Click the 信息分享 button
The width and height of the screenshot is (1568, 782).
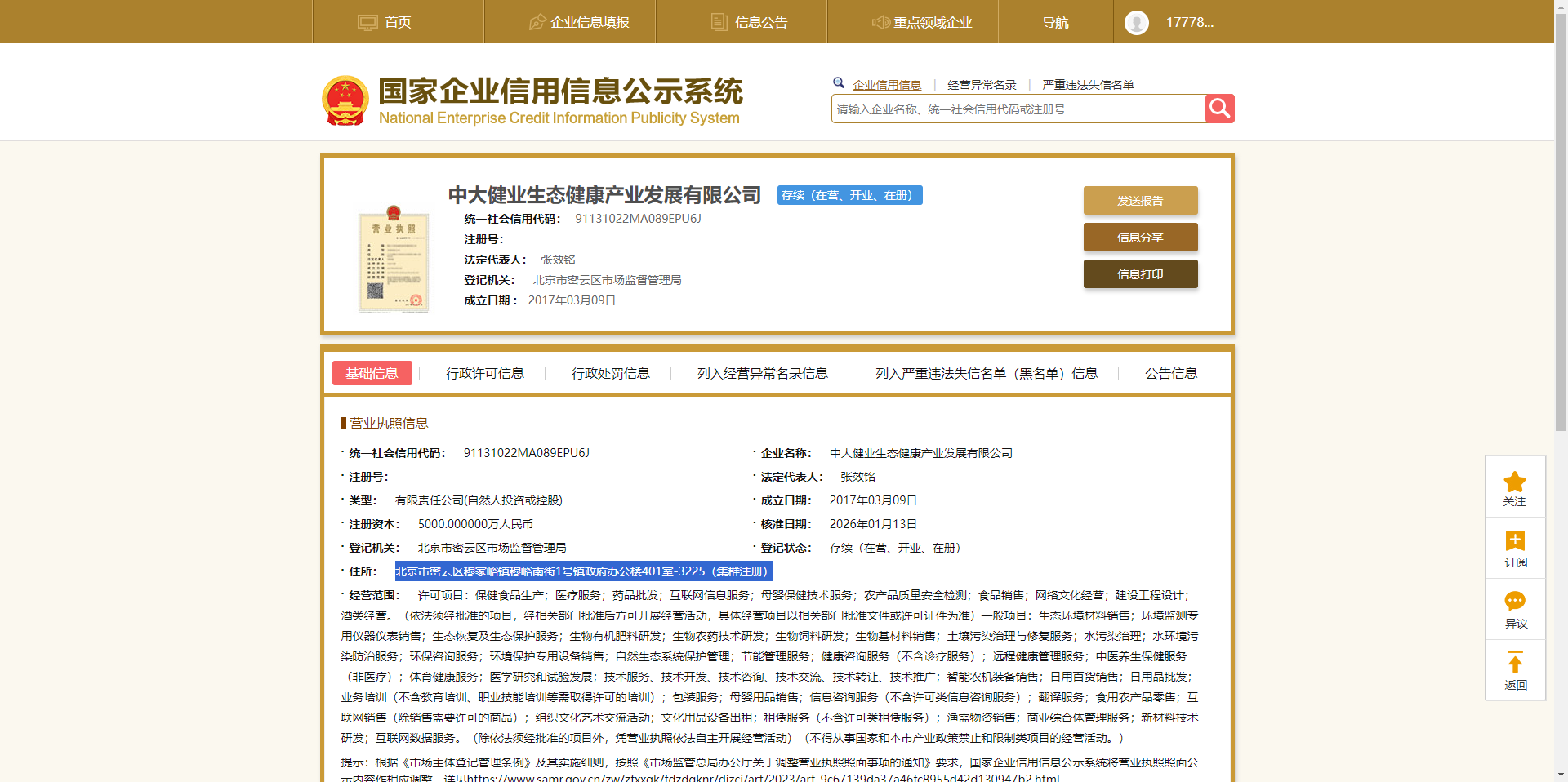(1141, 238)
